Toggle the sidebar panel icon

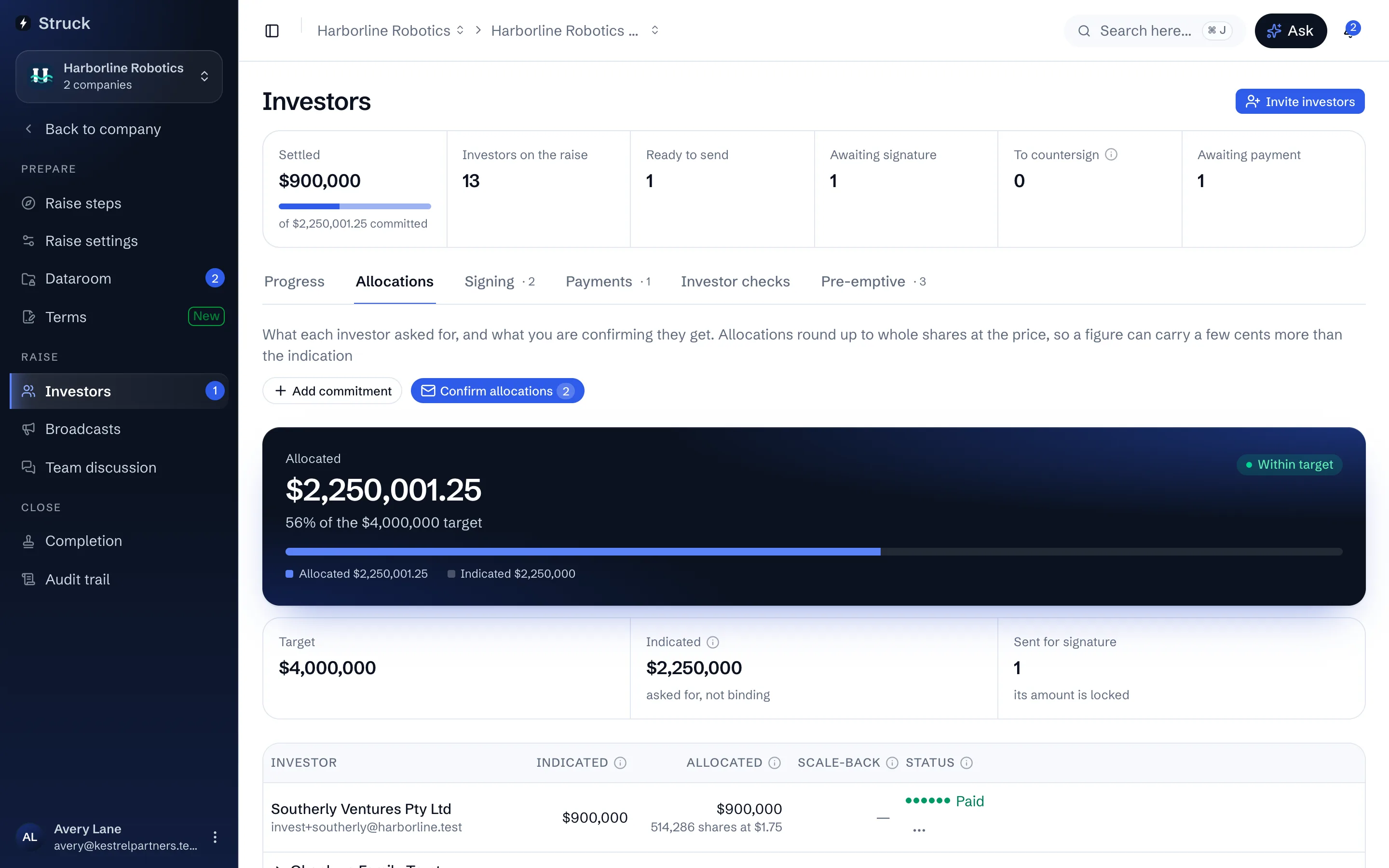(x=272, y=30)
